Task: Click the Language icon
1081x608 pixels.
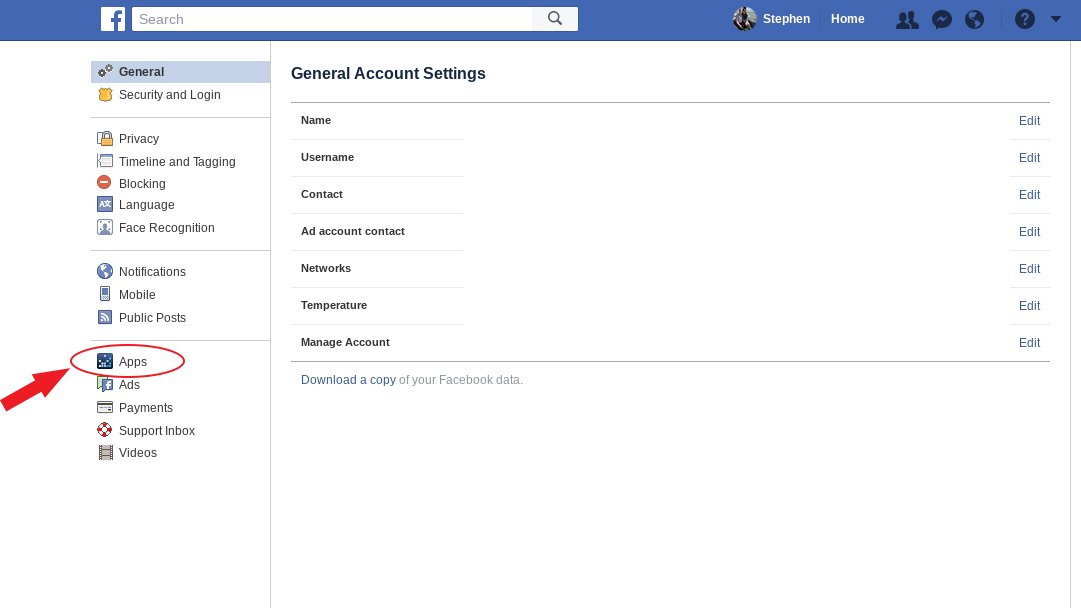Action: pyautogui.click(x=105, y=205)
